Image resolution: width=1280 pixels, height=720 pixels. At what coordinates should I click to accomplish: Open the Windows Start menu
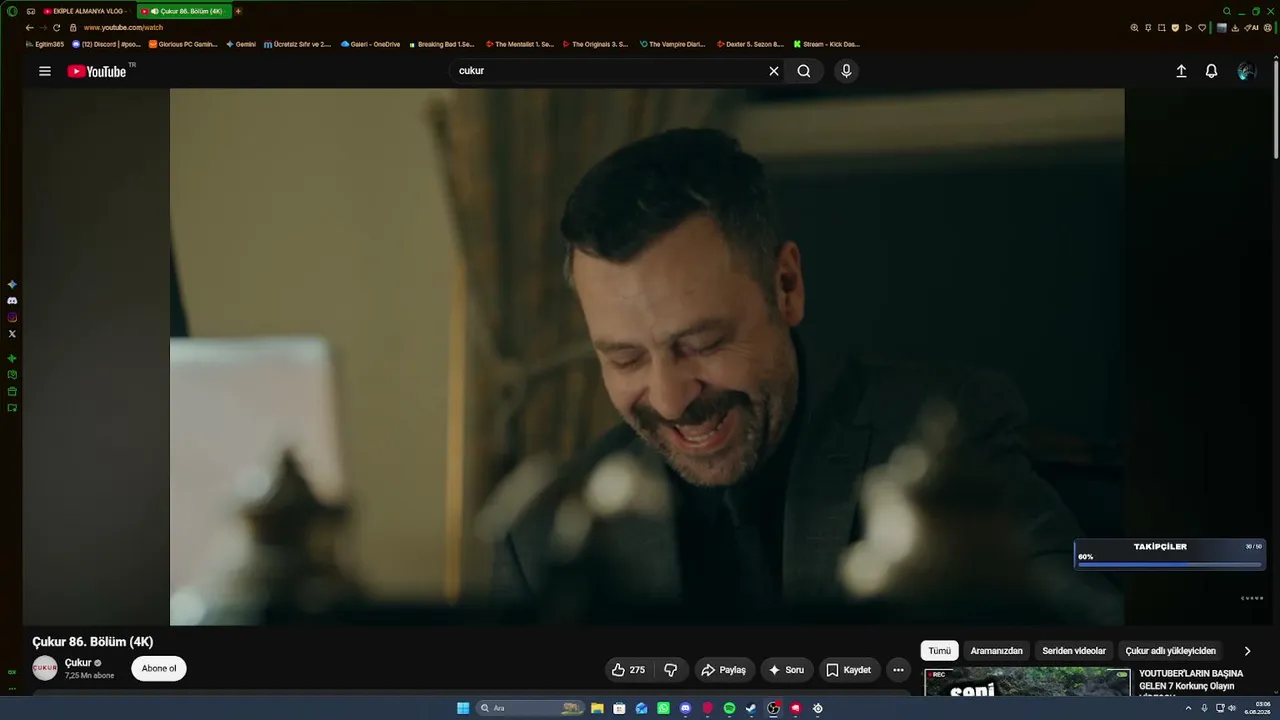click(463, 708)
